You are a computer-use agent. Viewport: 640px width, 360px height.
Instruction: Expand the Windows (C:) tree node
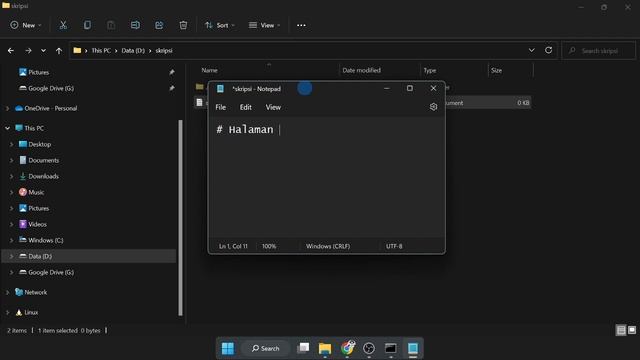coord(11,240)
